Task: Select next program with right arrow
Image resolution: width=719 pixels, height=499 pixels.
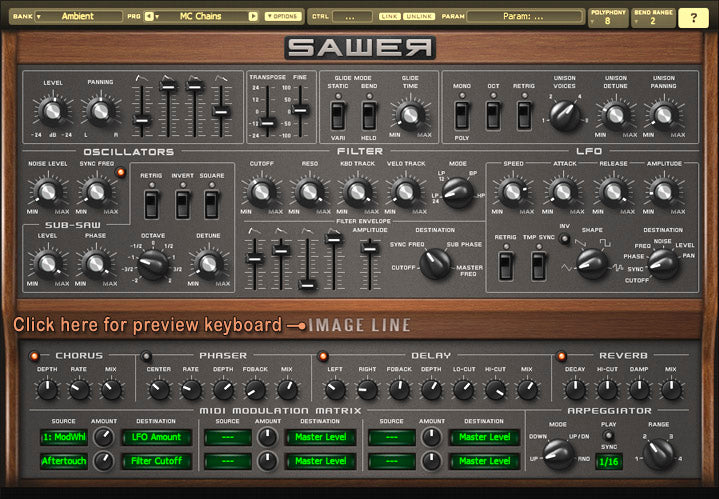Action: pos(253,17)
